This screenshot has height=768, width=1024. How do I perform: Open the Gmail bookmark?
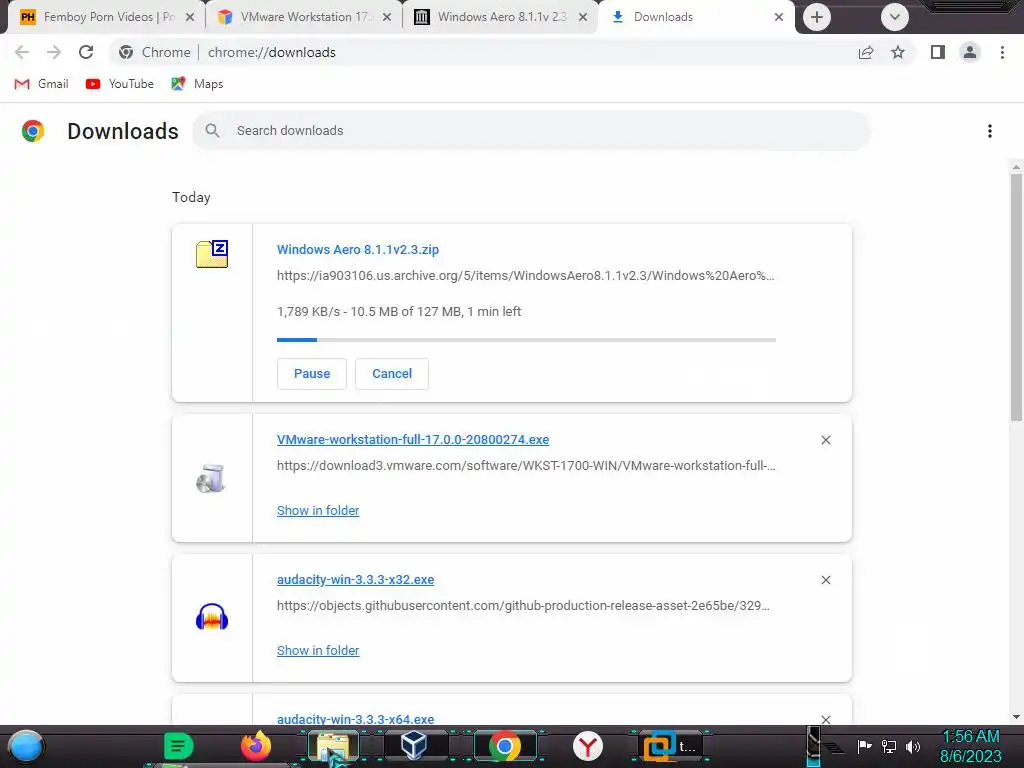[42, 84]
